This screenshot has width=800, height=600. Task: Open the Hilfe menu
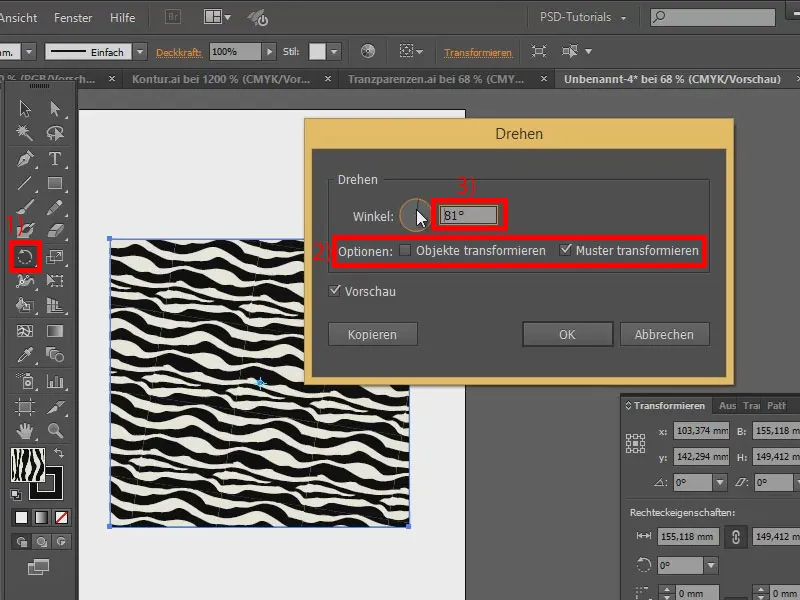122,17
